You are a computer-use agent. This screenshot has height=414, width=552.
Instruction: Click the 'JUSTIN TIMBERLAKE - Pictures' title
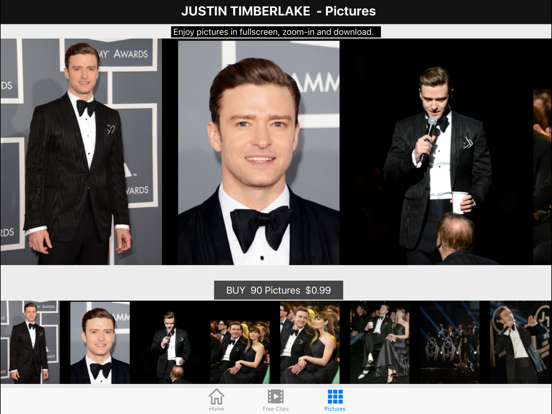point(278,11)
